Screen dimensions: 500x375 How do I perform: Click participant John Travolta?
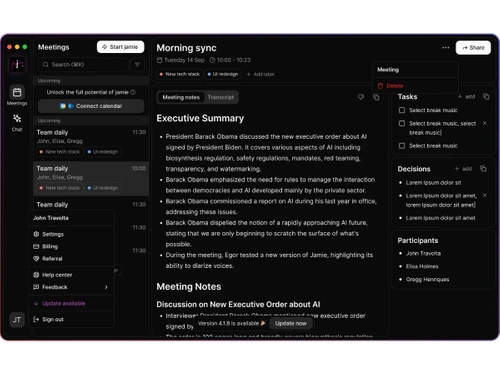[423, 253]
